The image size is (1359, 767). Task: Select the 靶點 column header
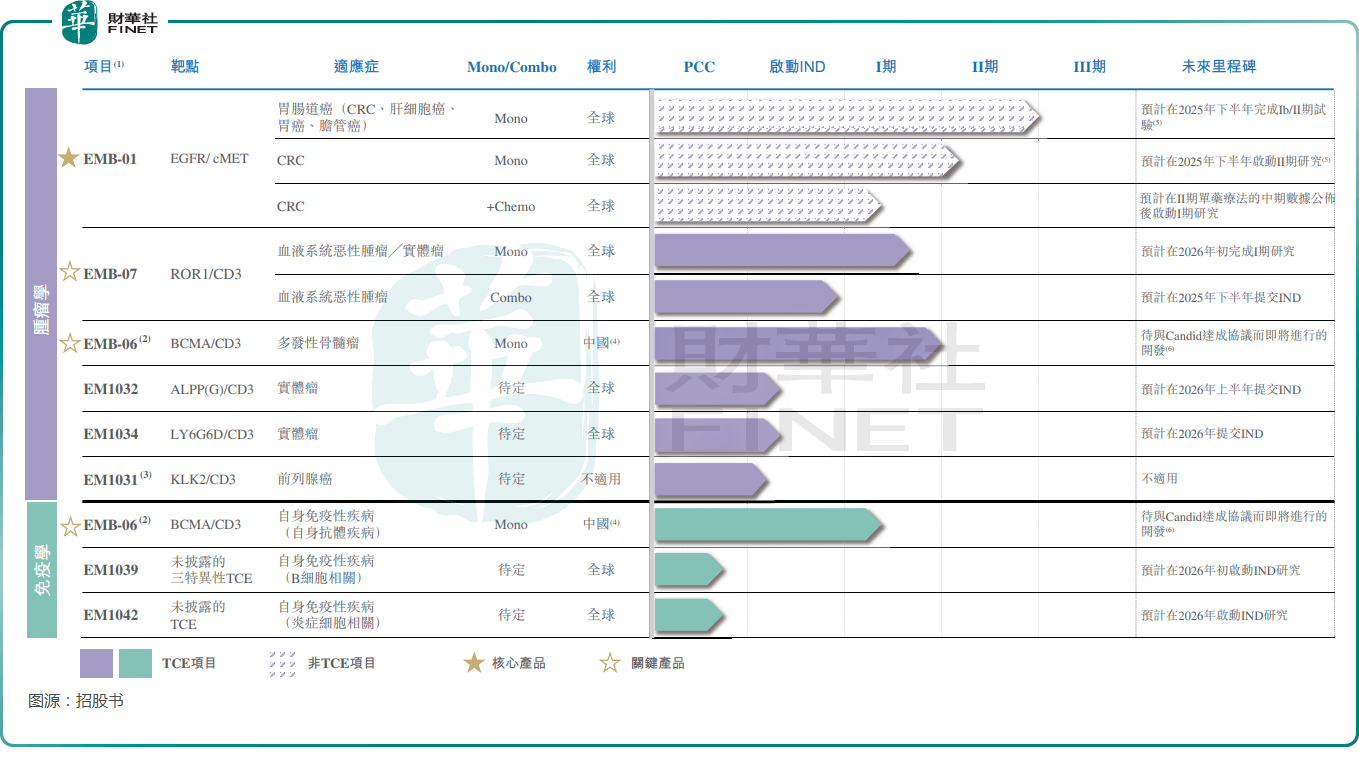point(185,66)
